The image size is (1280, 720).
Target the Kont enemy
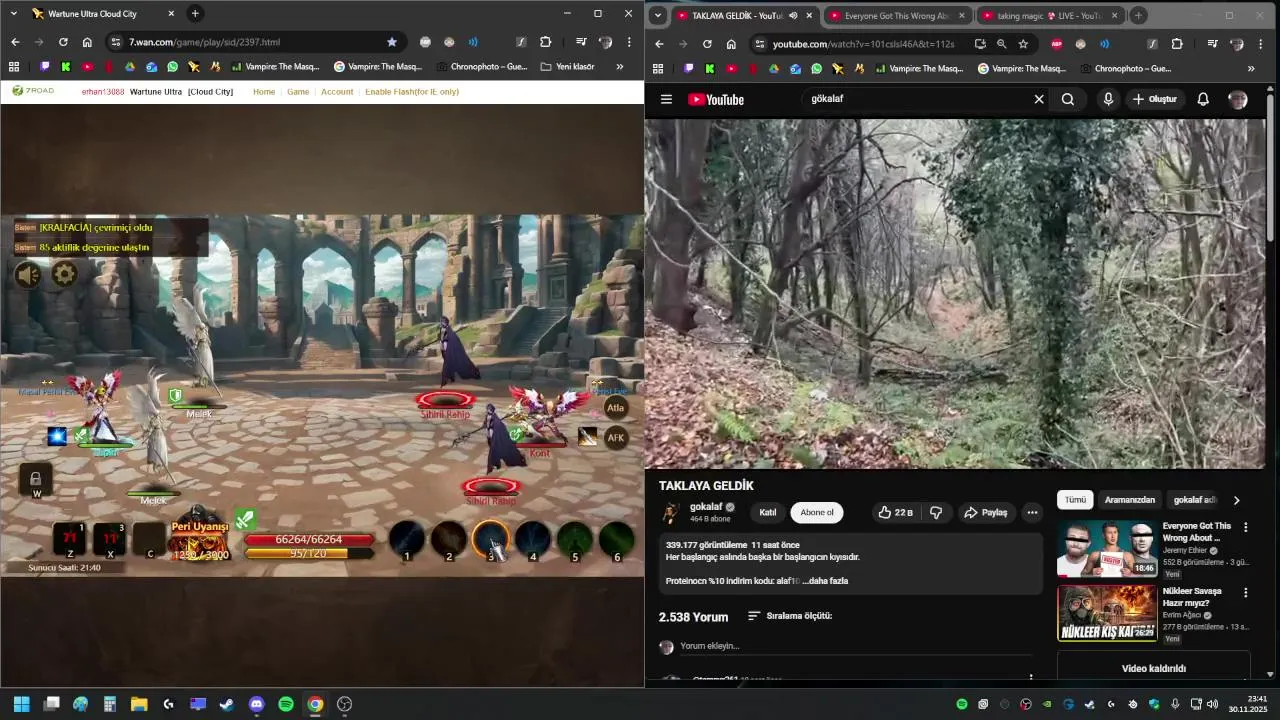(542, 420)
